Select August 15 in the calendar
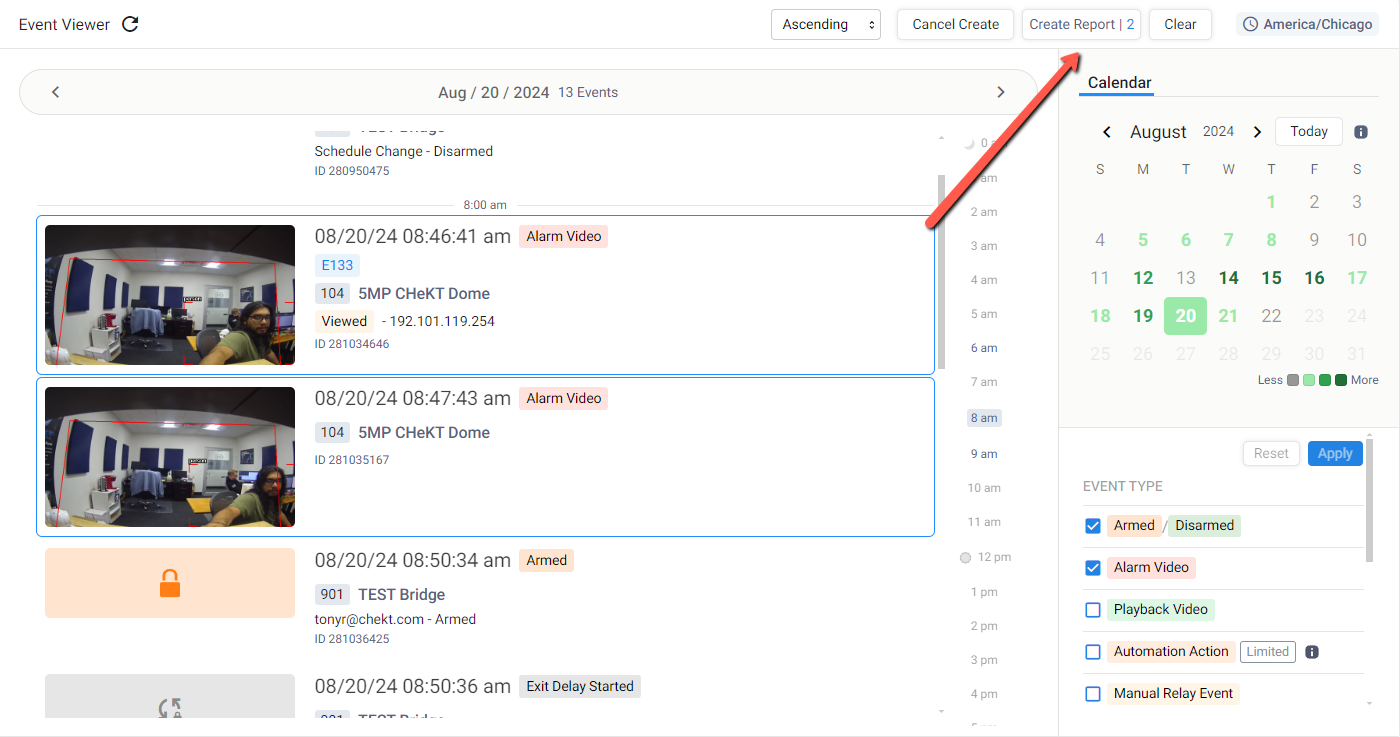1400x737 pixels. coord(1271,278)
